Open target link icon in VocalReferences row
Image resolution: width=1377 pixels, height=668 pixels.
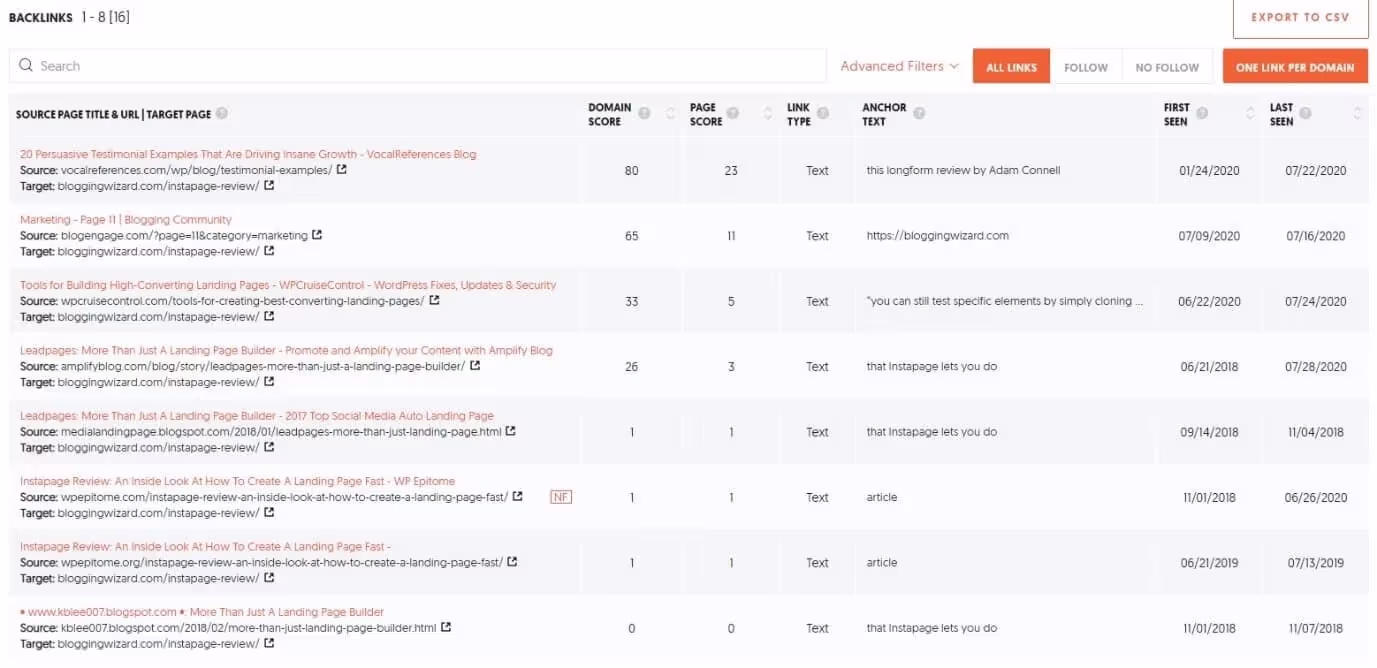pyautogui.click(x=269, y=186)
